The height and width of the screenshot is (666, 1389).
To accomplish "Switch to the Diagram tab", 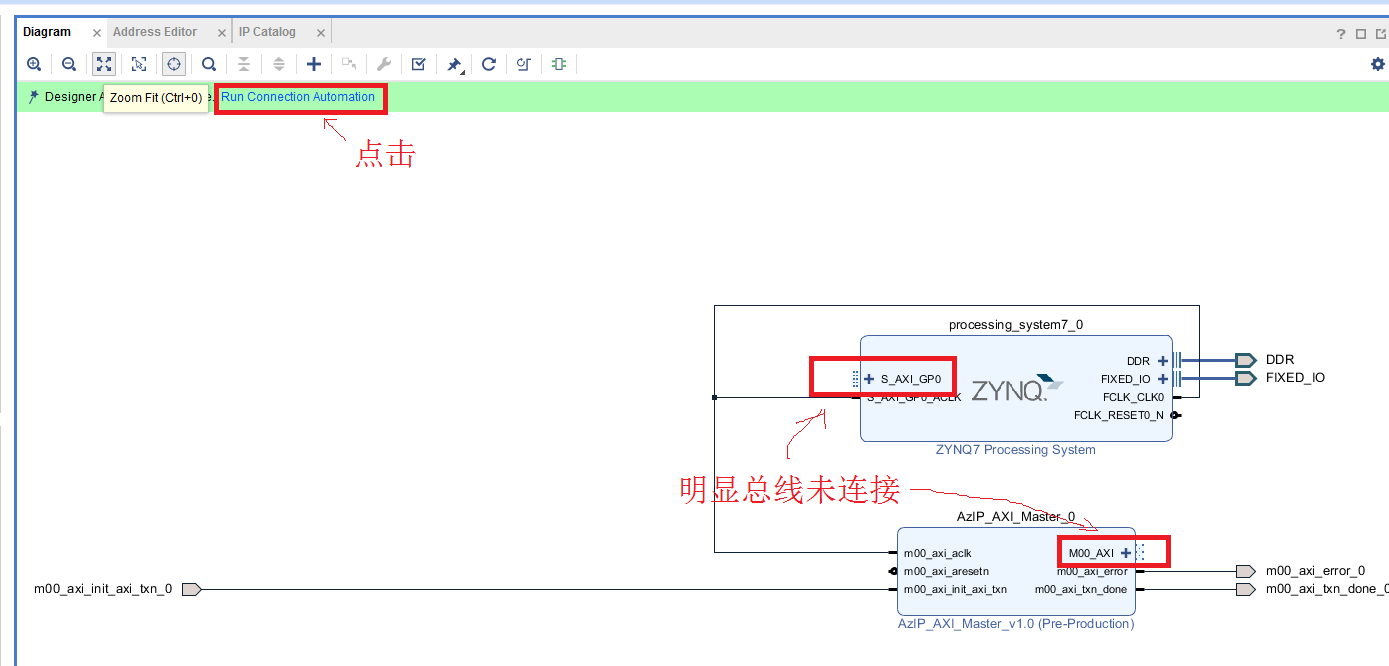I will pyautogui.click(x=47, y=32).
